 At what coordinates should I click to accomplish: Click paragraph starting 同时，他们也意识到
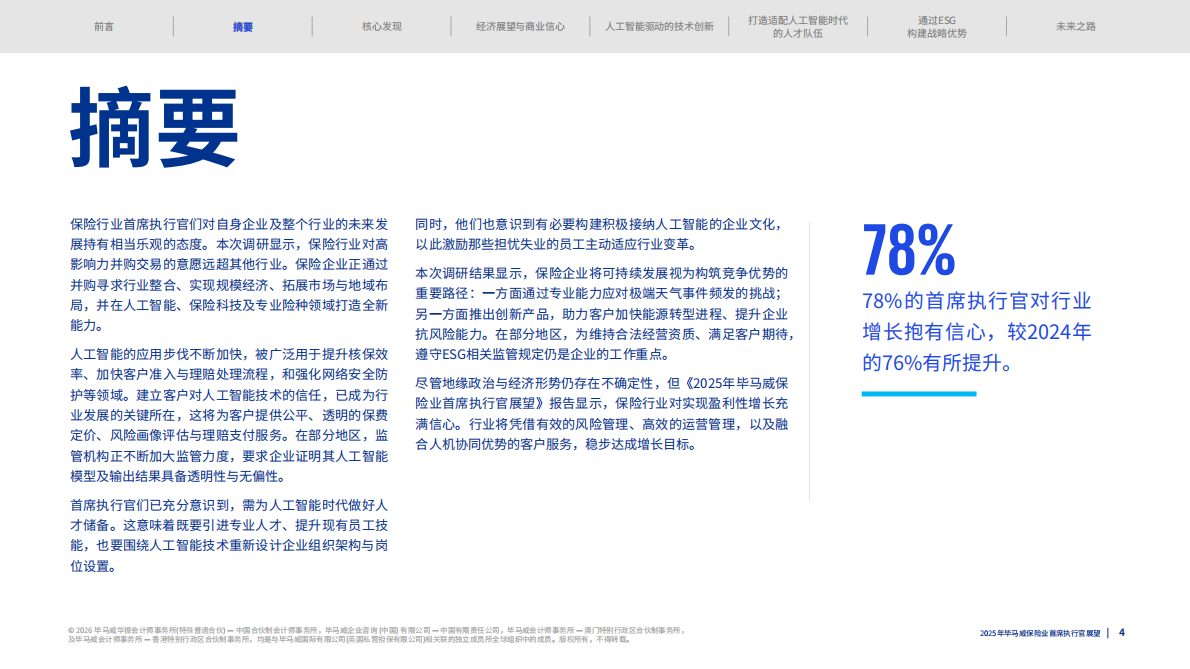600,234
